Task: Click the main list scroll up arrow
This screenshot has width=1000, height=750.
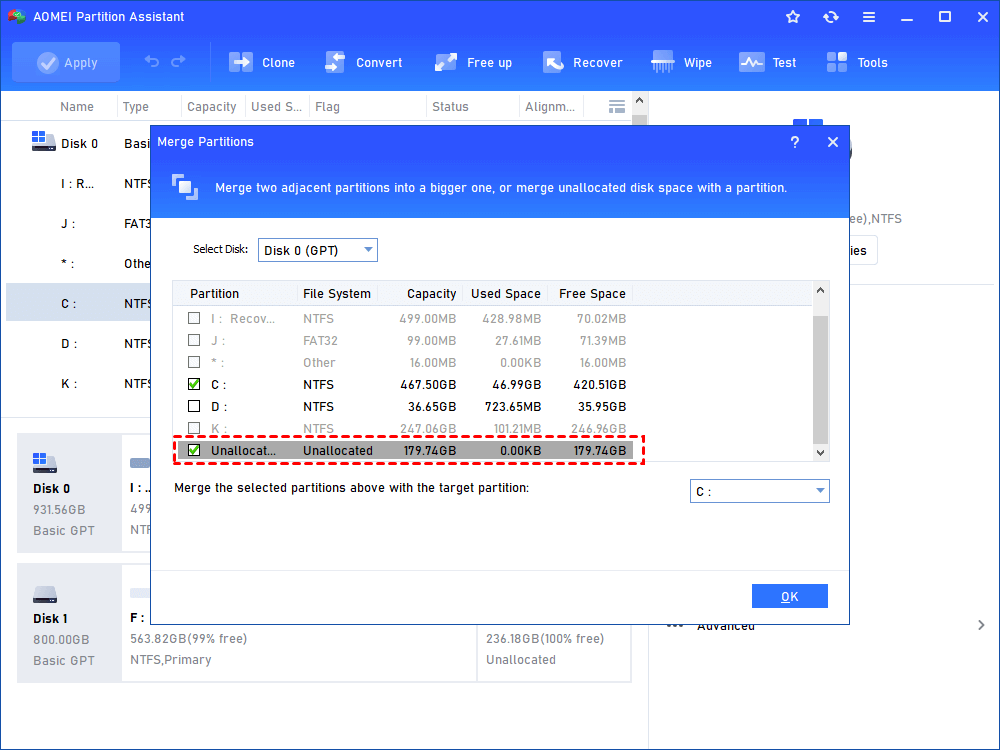Action: pyautogui.click(x=640, y=100)
